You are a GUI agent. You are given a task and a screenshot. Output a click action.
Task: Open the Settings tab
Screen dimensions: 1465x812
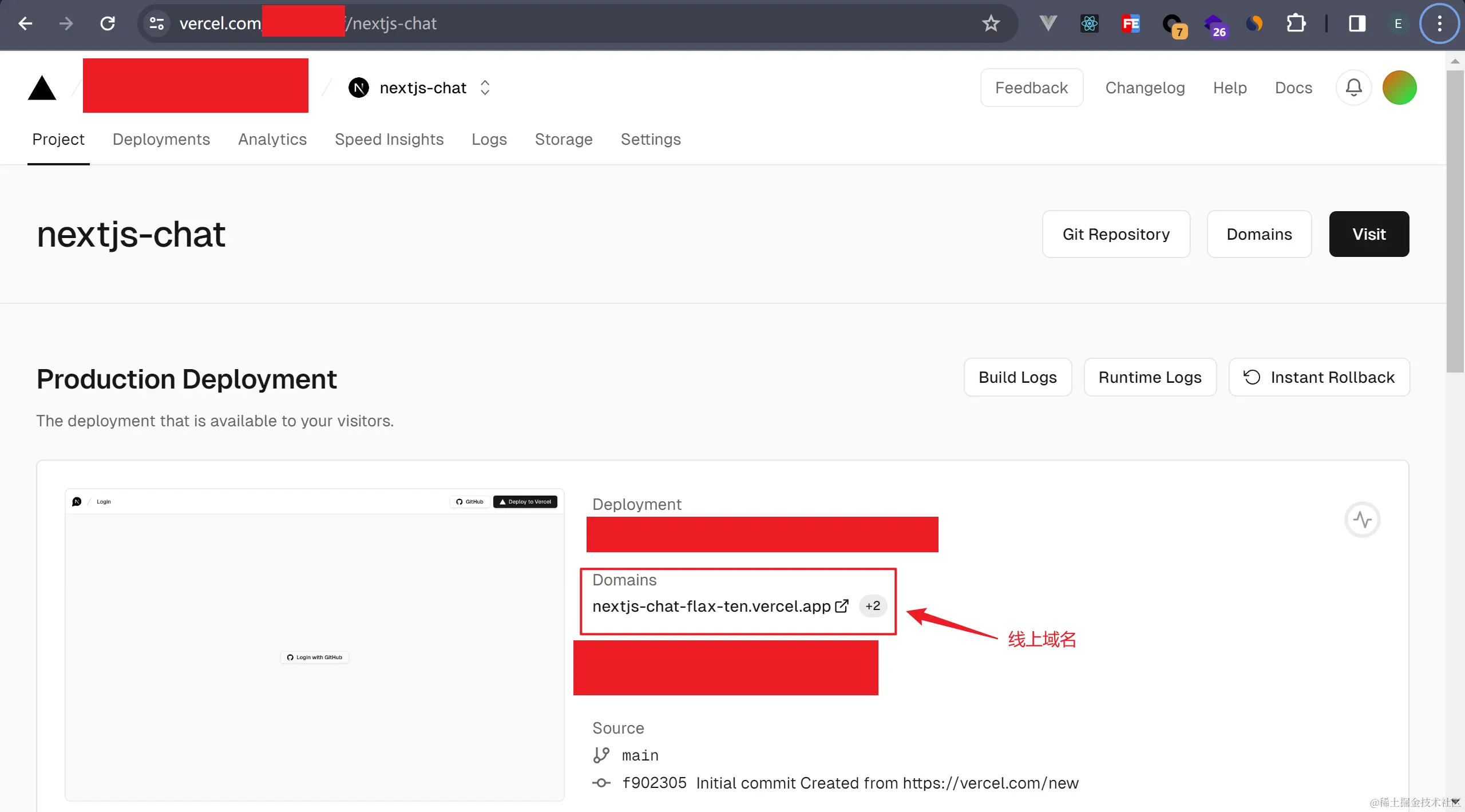click(651, 140)
